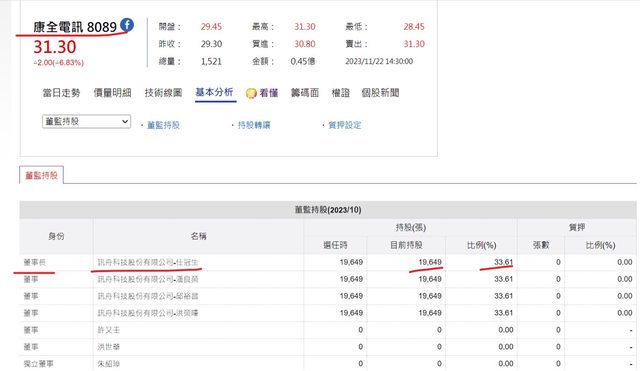This screenshot has height=371, width=640.
Task: Click 目前持股 19,649 in the 董事長 row
Action: click(430, 262)
